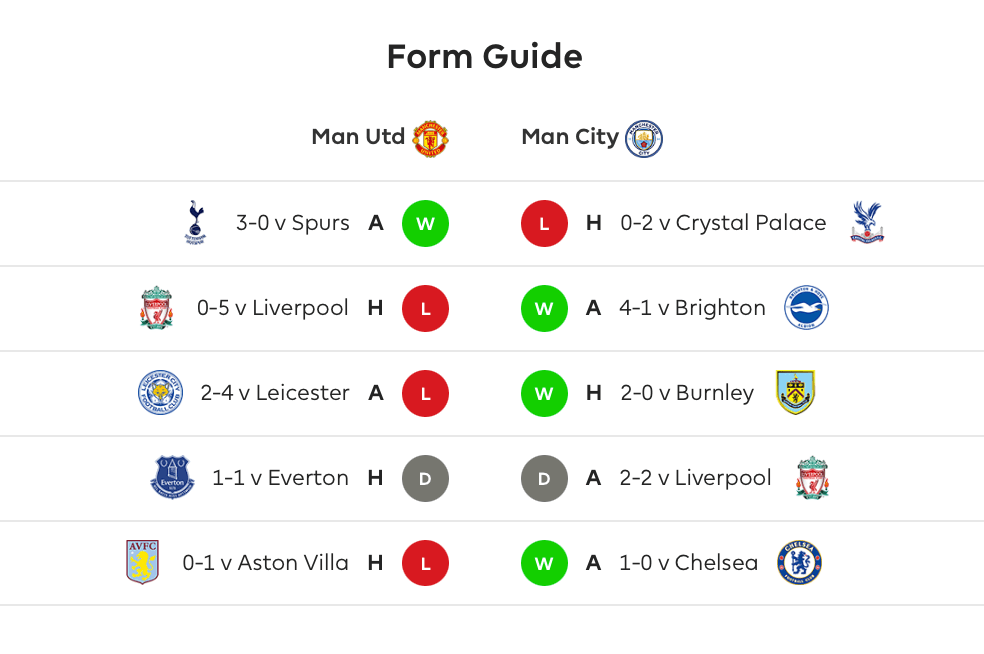Open the Man Utd team heading
This screenshot has height=654, width=984.
tap(358, 137)
